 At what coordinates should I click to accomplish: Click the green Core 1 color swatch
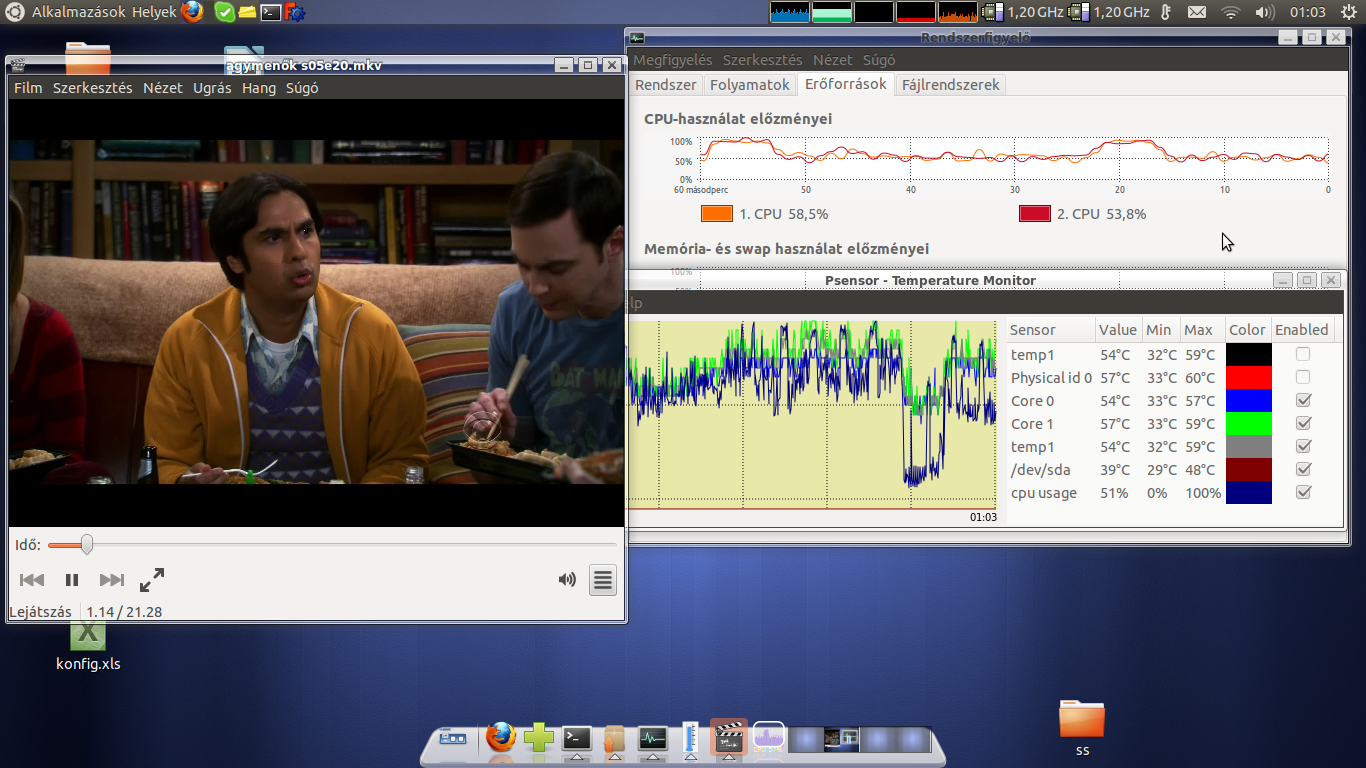pyautogui.click(x=1249, y=424)
